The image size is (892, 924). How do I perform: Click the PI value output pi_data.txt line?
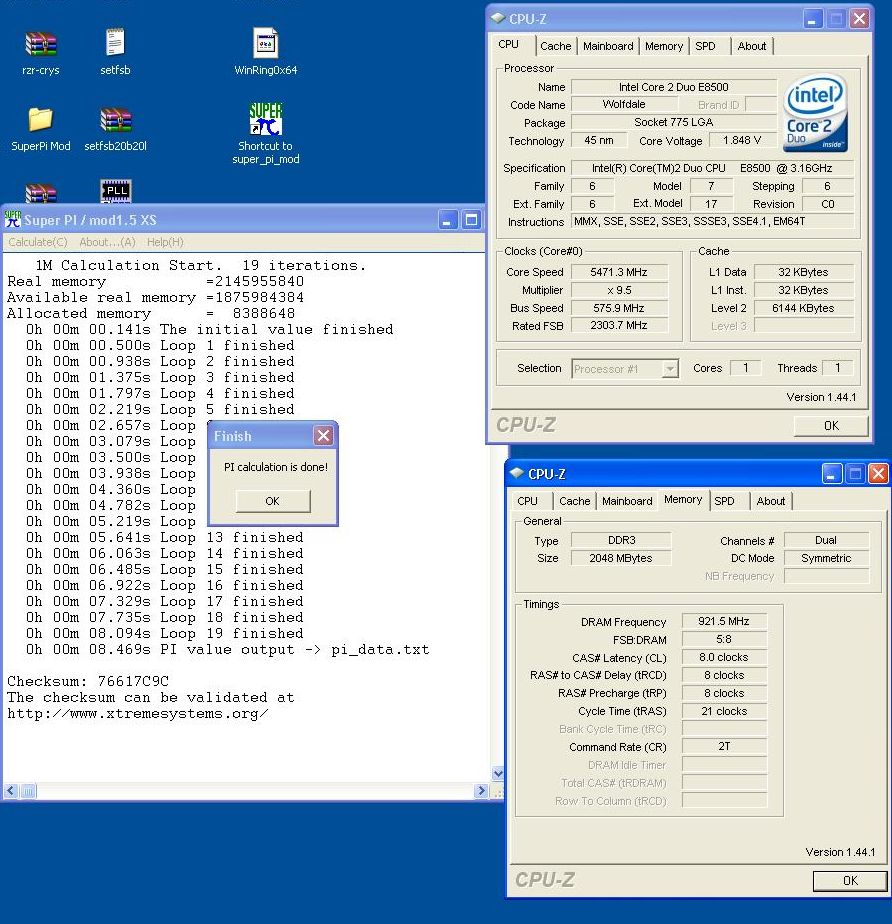pos(227,649)
